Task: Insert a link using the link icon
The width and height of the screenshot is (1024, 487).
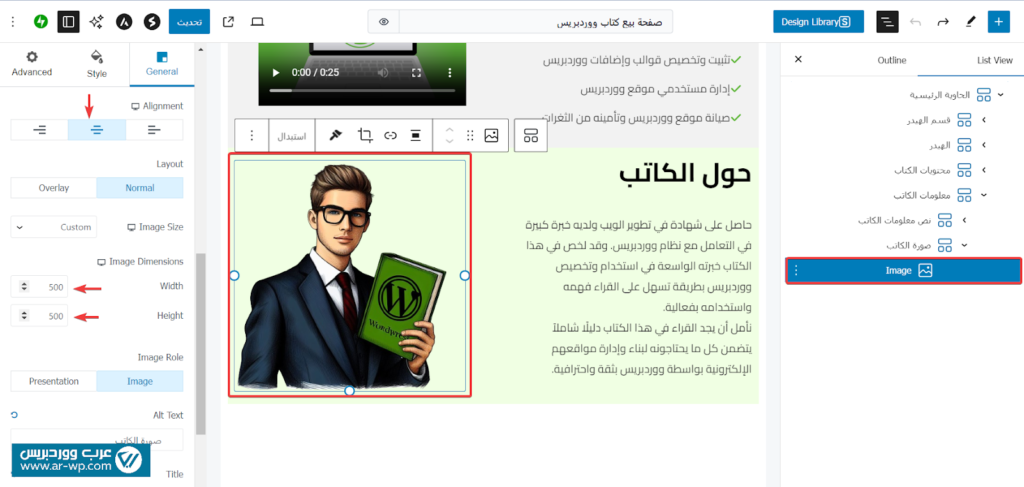Action: [391, 135]
